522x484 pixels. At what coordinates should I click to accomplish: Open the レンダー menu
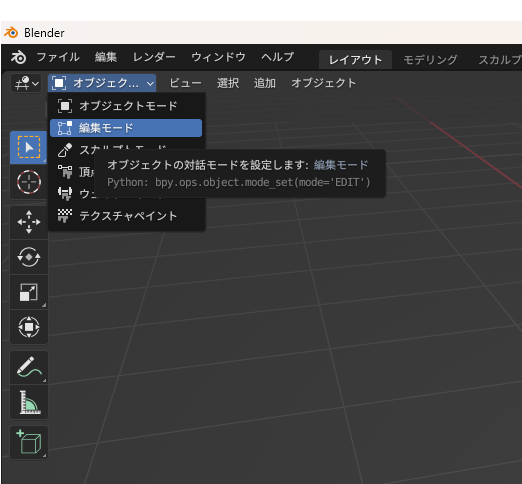(154, 57)
